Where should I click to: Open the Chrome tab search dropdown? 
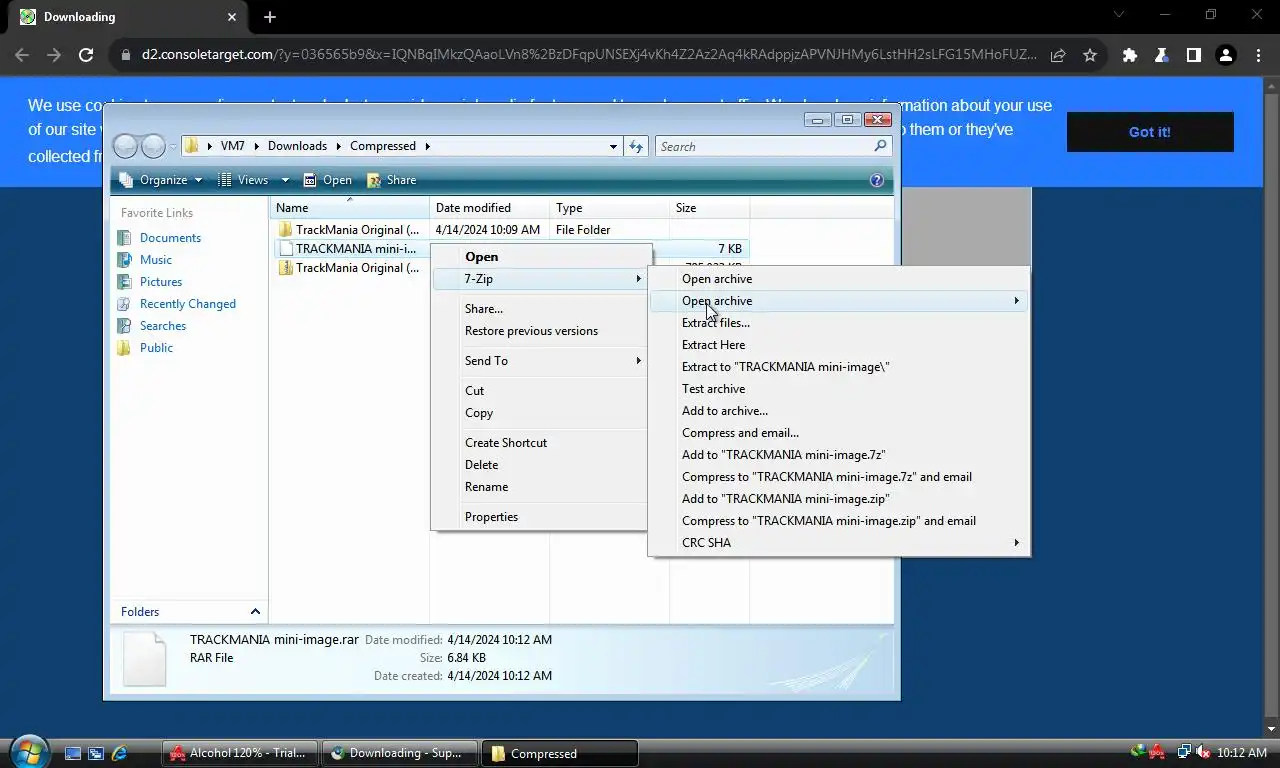click(x=1118, y=15)
